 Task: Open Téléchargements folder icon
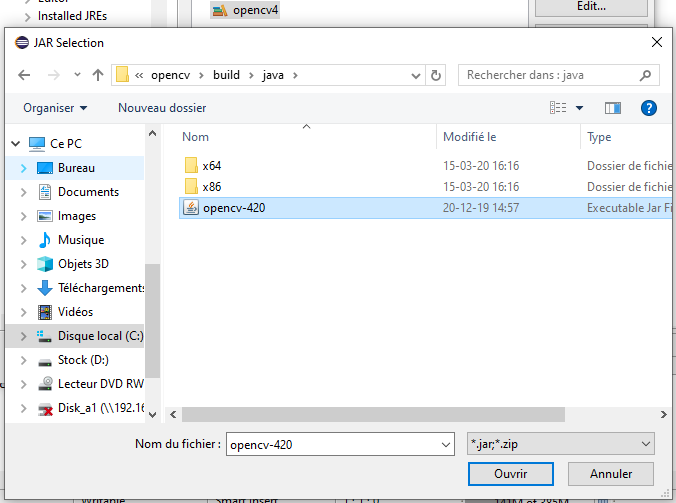pos(45,288)
